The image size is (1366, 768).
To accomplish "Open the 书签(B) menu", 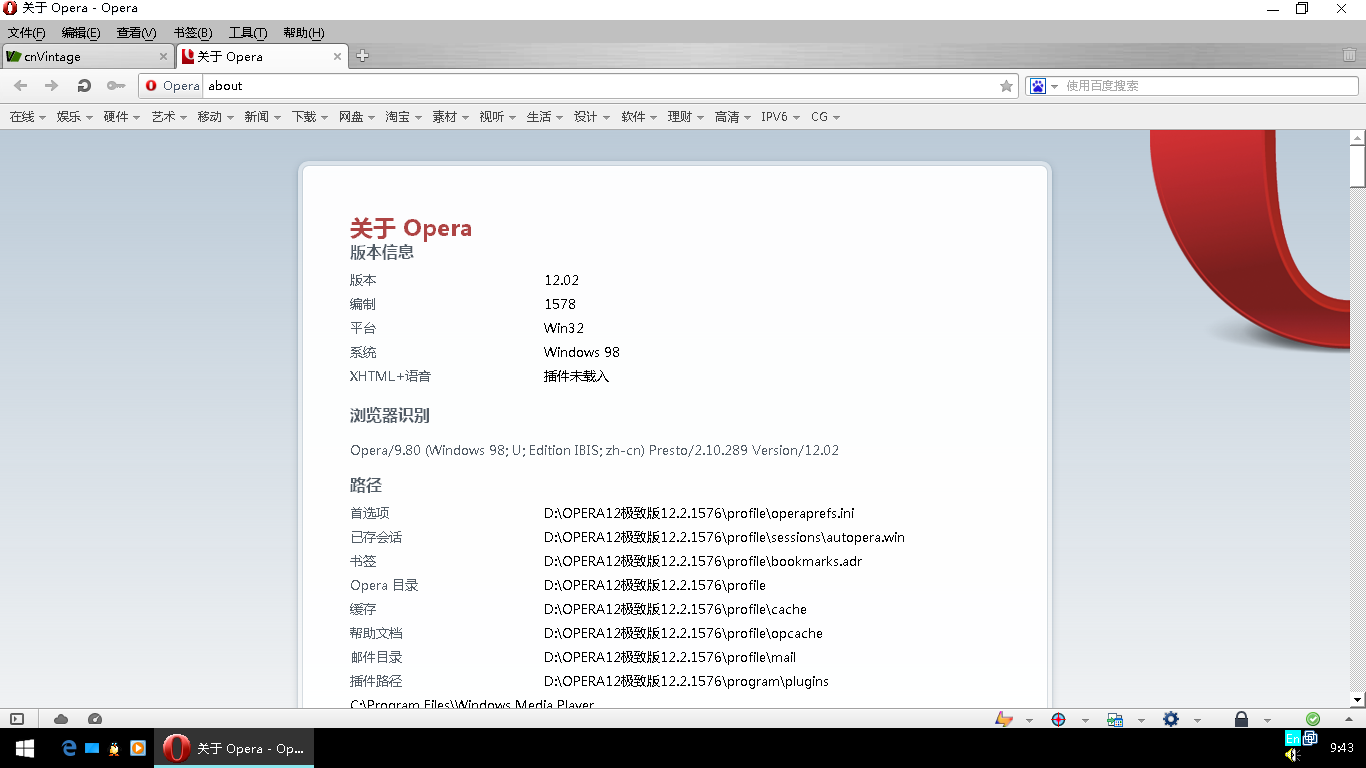I will click(x=192, y=33).
